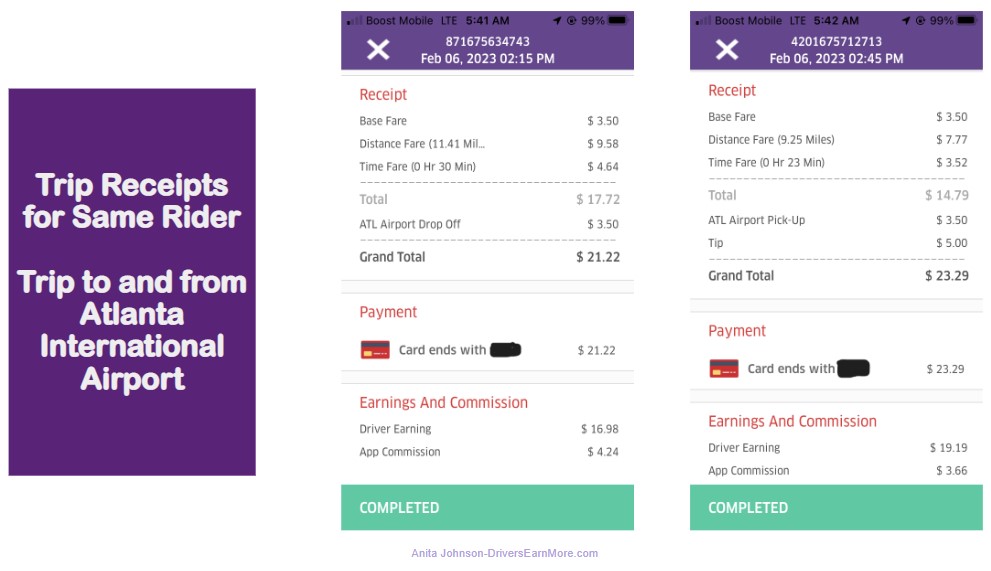Select the trip ID 871675634743 header text
This screenshot has width=991, height=571.
487,42
